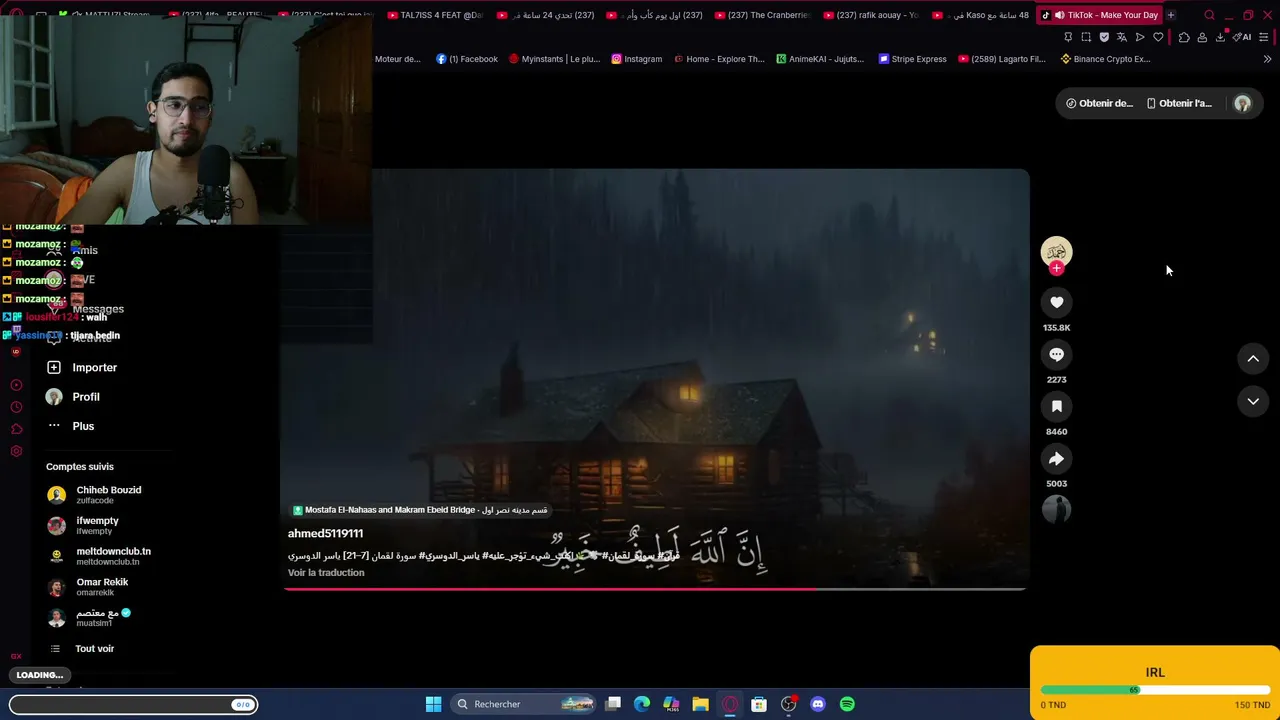Open Microsoft Store from the taskbar
This screenshot has height=720, width=1280.
pyautogui.click(x=759, y=704)
